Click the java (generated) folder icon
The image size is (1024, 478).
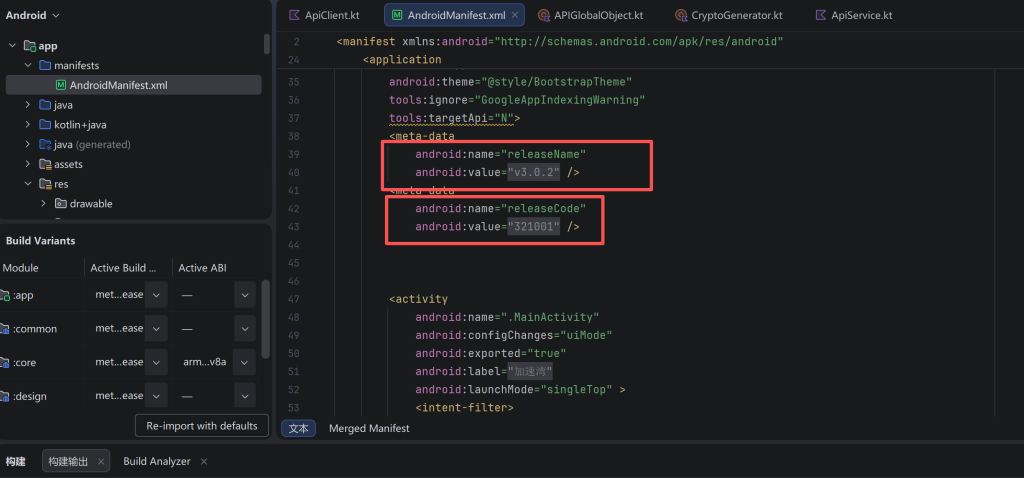pos(45,144)
